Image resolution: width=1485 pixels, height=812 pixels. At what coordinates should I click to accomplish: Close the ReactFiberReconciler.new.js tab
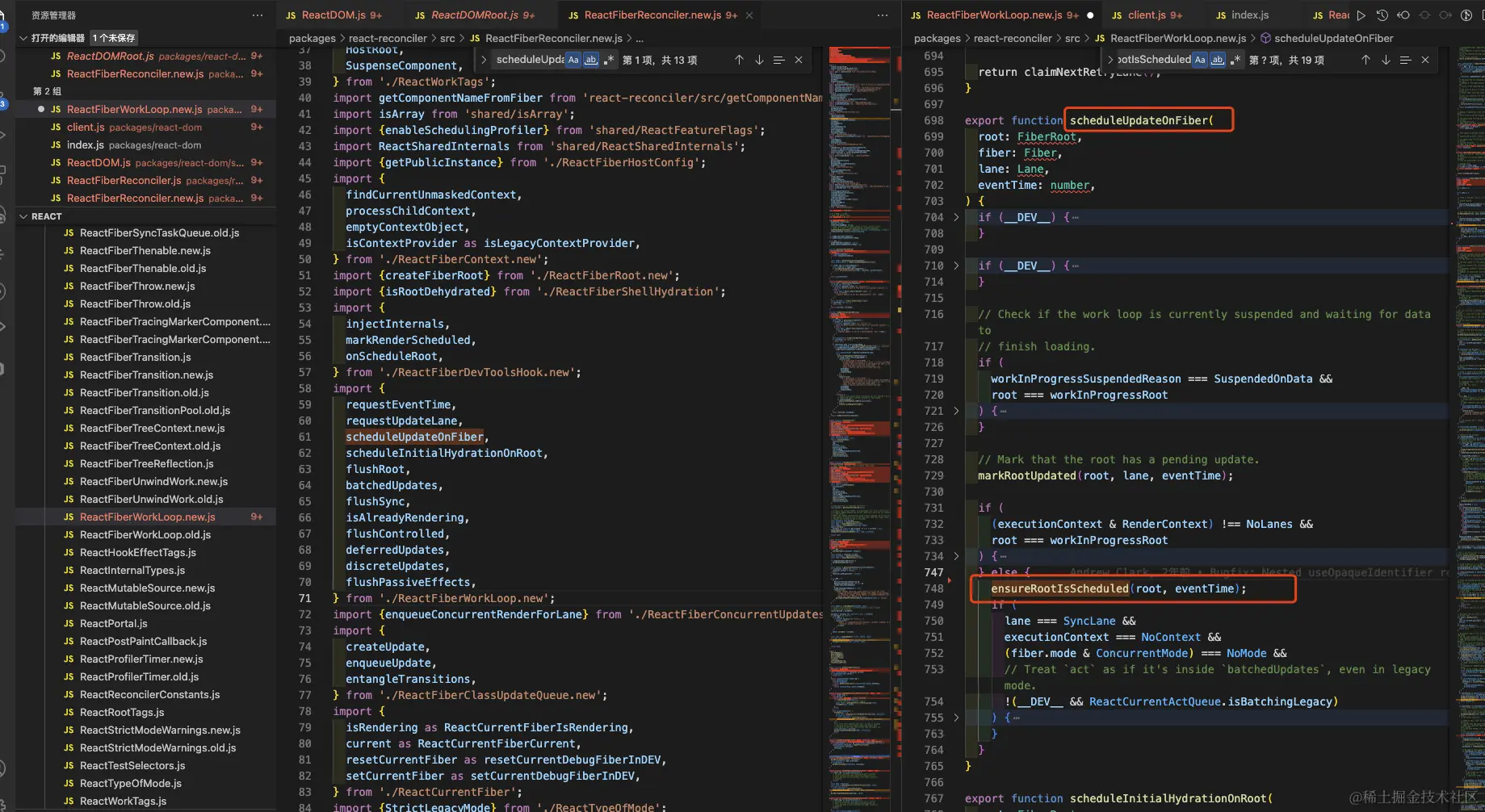(749, 15)
